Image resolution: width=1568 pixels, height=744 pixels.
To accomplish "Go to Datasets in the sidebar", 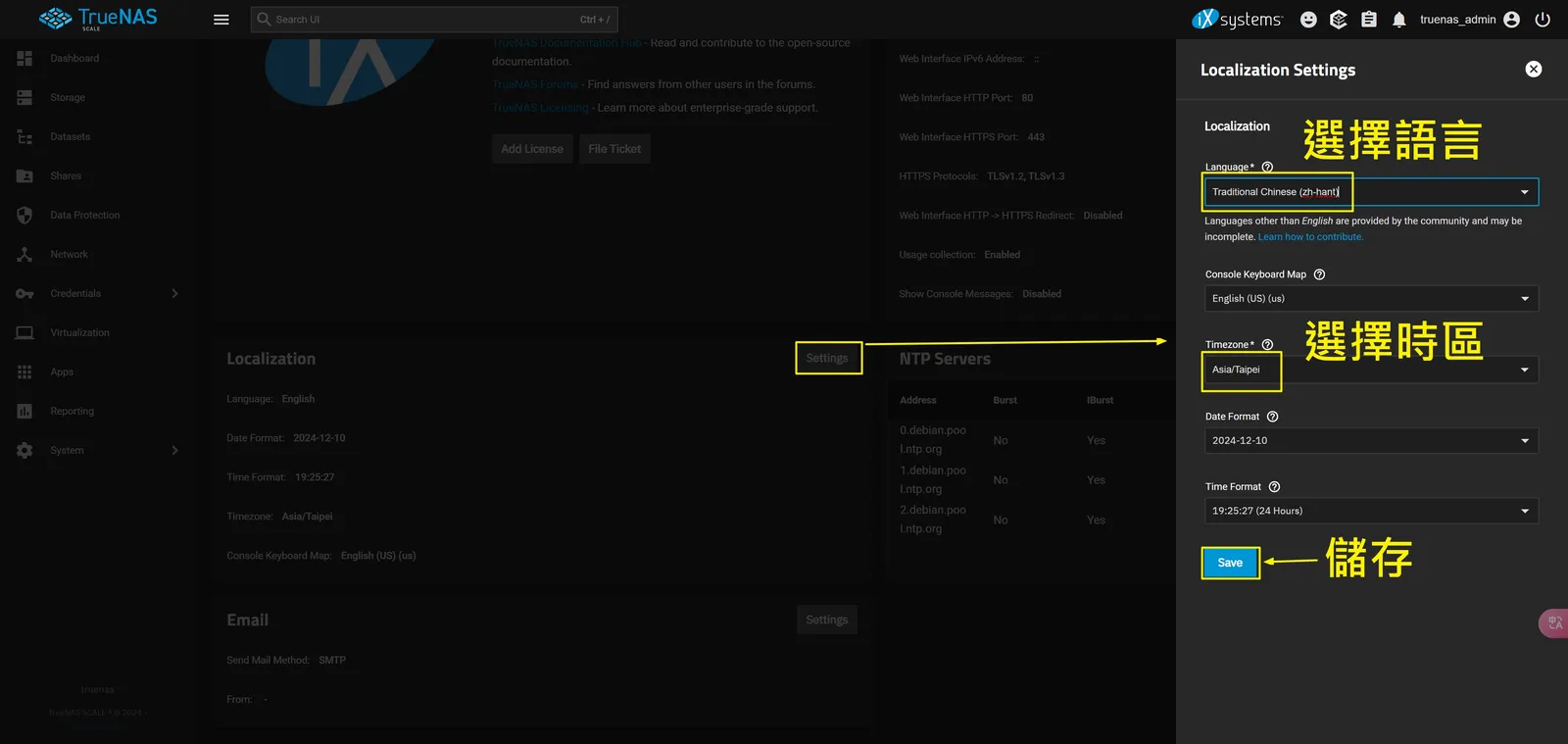I will (70, 137).
